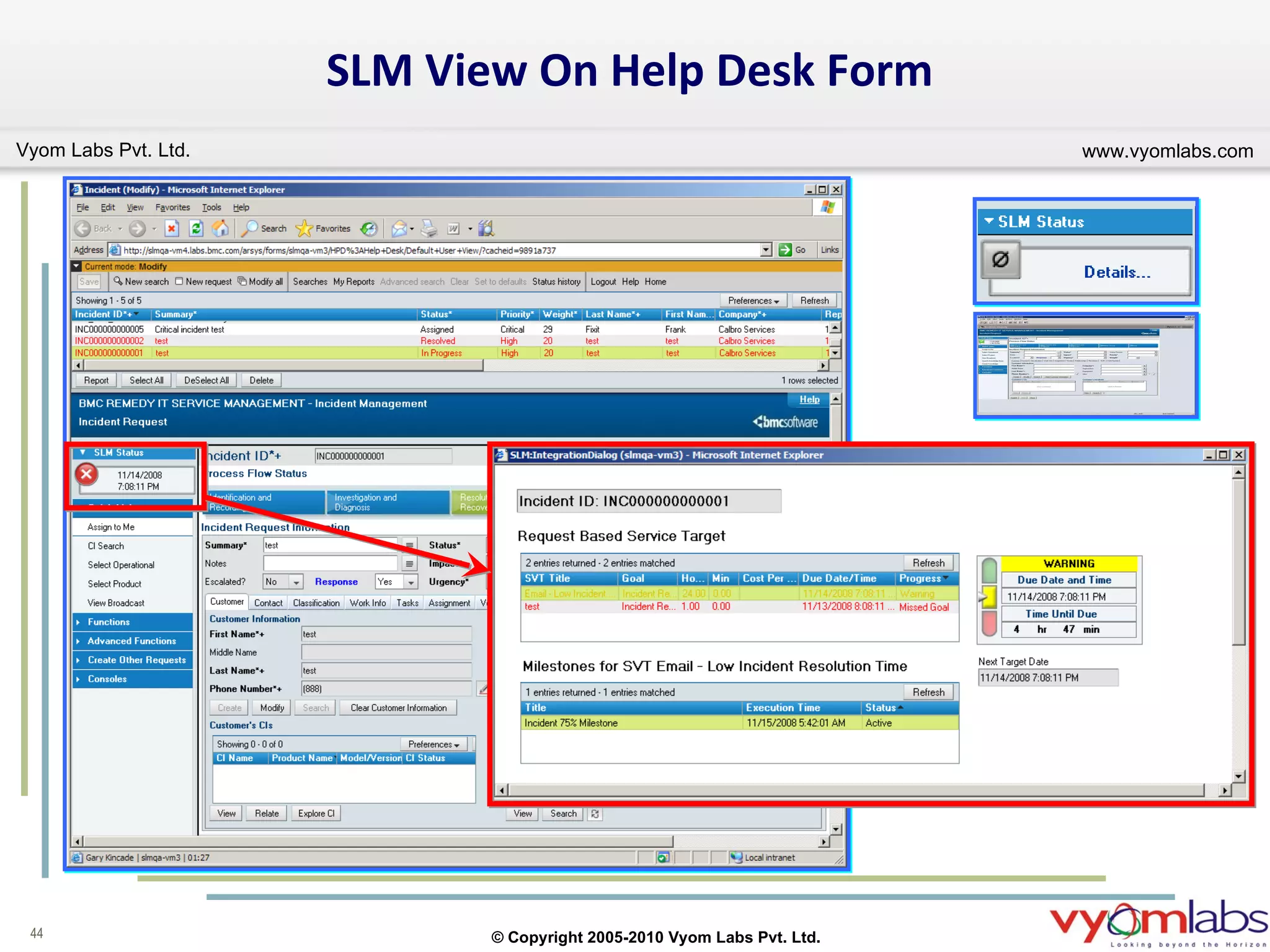Select the Incident 75% Milestone row
The width and height of the screenshot is (1270, 952).
pos(740,723)
